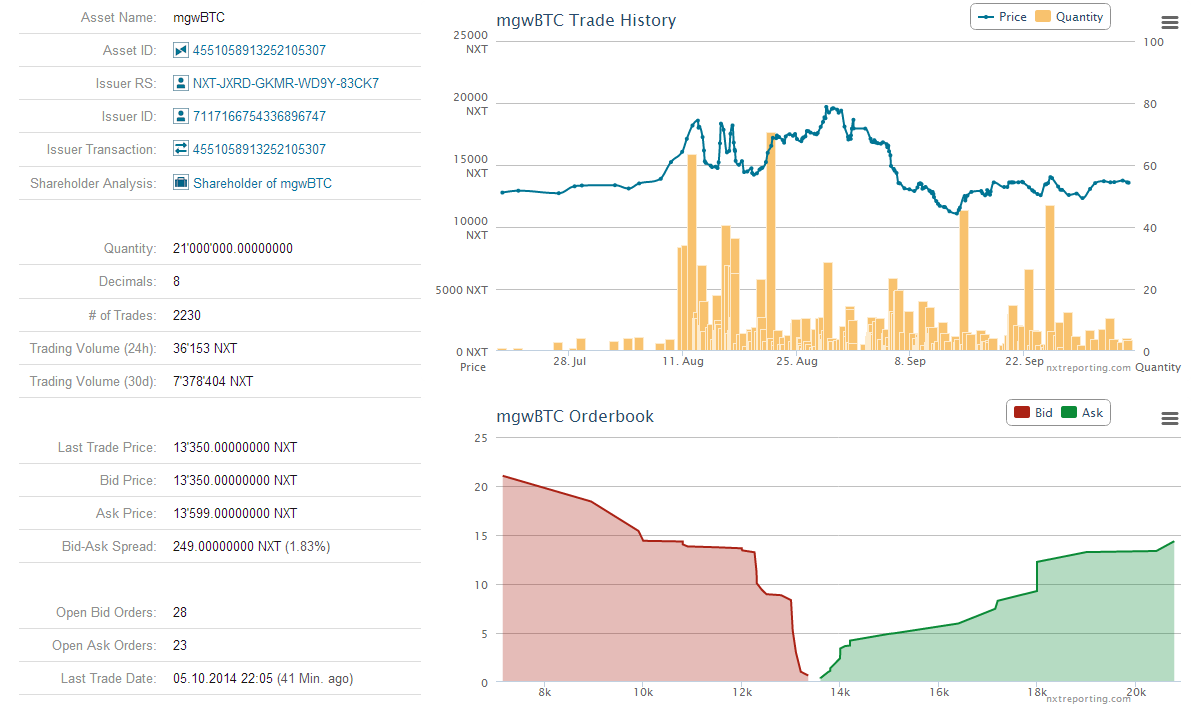Click the icon beside the Asset ID value
Image resolution: width=1204 pixels, height=705 pixels.
[180, 50]
